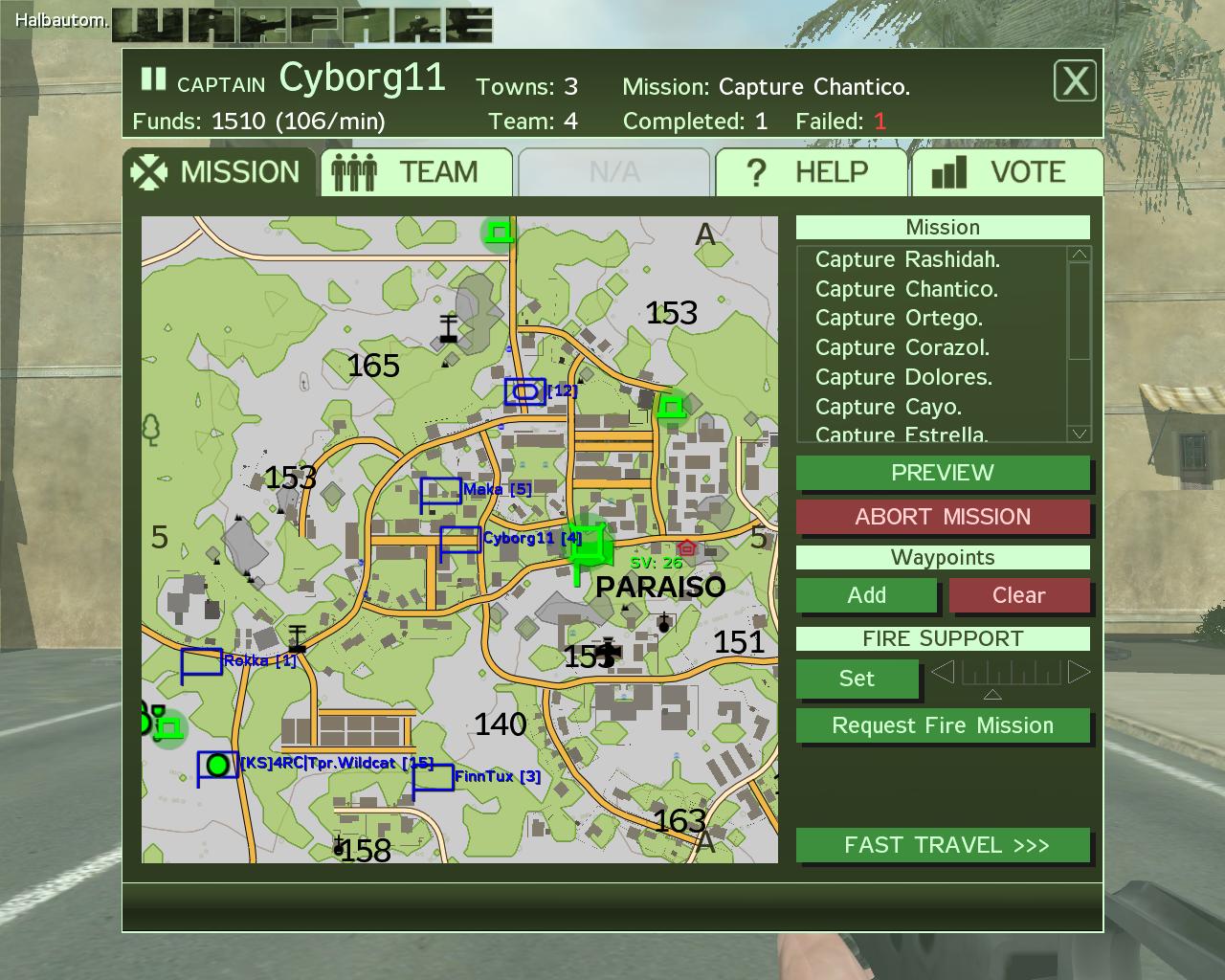Open the HELP tab
Screen dimensions: 1225x980
811,172
